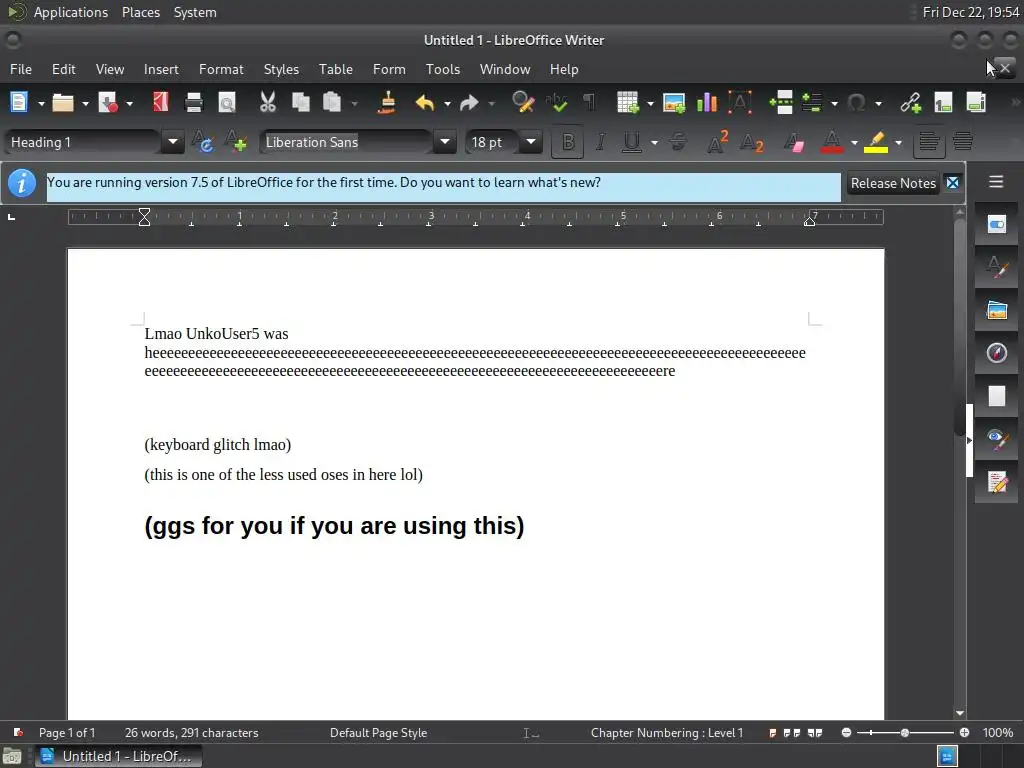Open sidebar settings hamburger menu
This screenshot has height=768, width=1024.
coord(996,182)
